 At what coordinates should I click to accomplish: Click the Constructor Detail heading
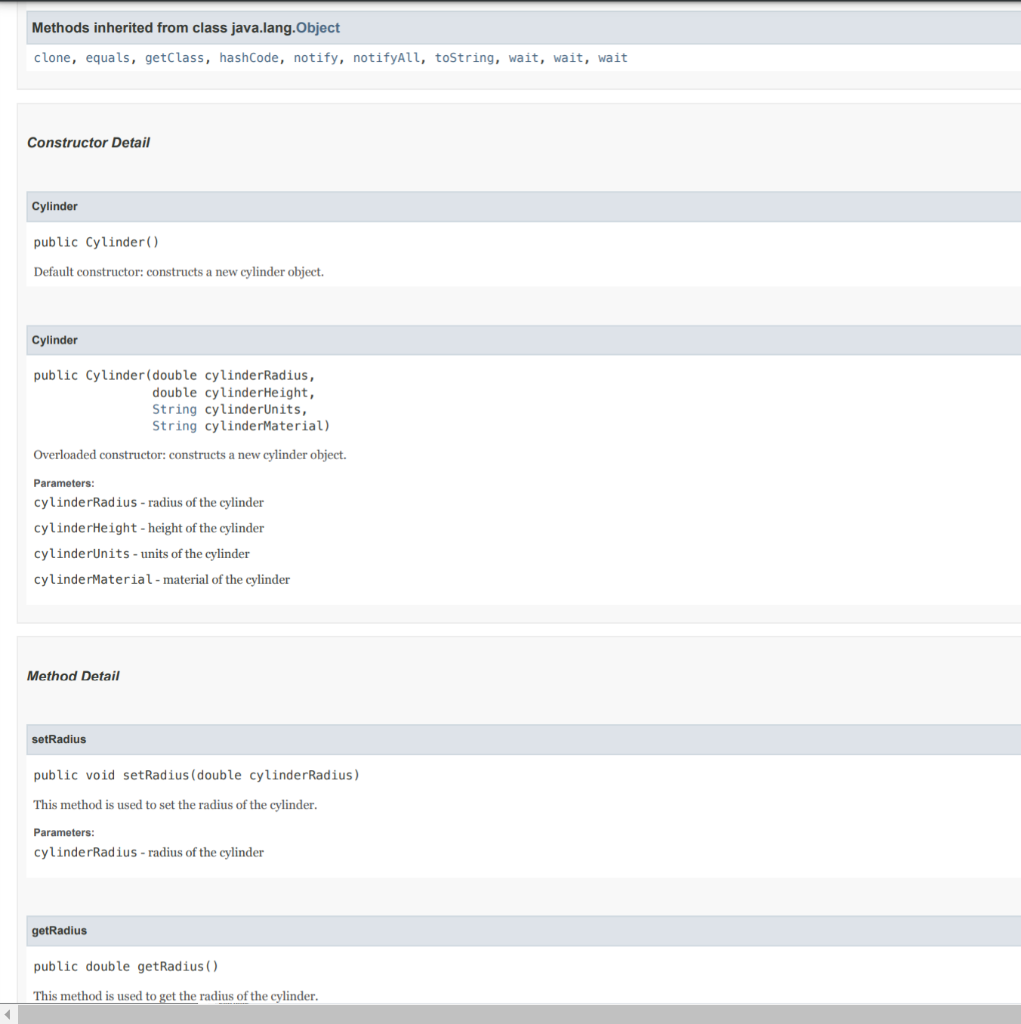tap(88, 142)
